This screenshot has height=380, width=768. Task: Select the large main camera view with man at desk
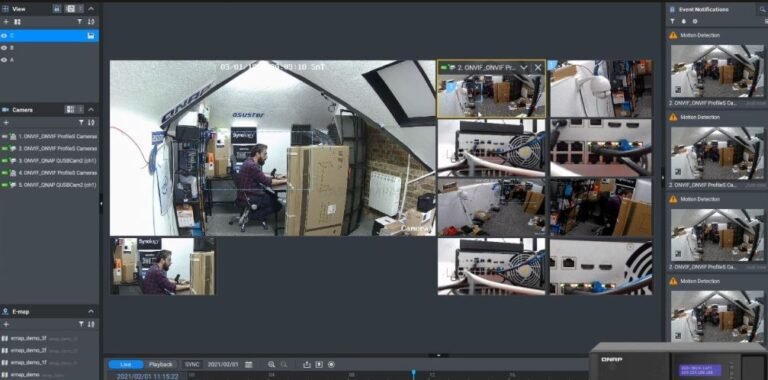tap(272, 148)
